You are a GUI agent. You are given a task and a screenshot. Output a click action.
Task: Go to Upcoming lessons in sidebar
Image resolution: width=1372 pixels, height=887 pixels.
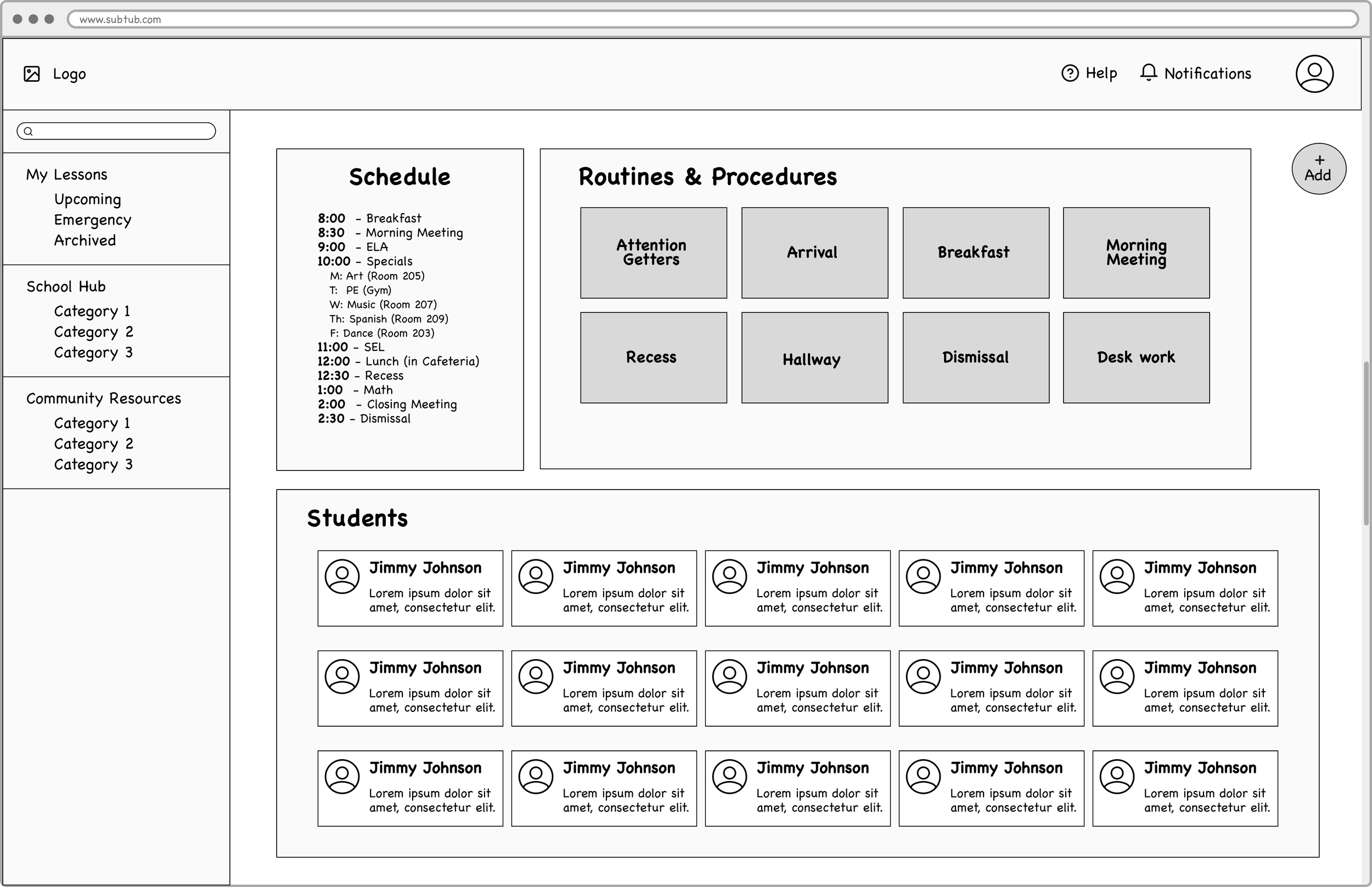[87, 199]
